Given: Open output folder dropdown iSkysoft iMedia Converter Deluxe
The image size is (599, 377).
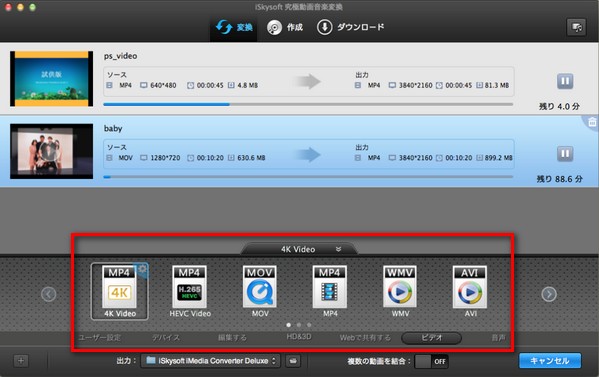Looking at the screenshot, I should tap(210, 361).
